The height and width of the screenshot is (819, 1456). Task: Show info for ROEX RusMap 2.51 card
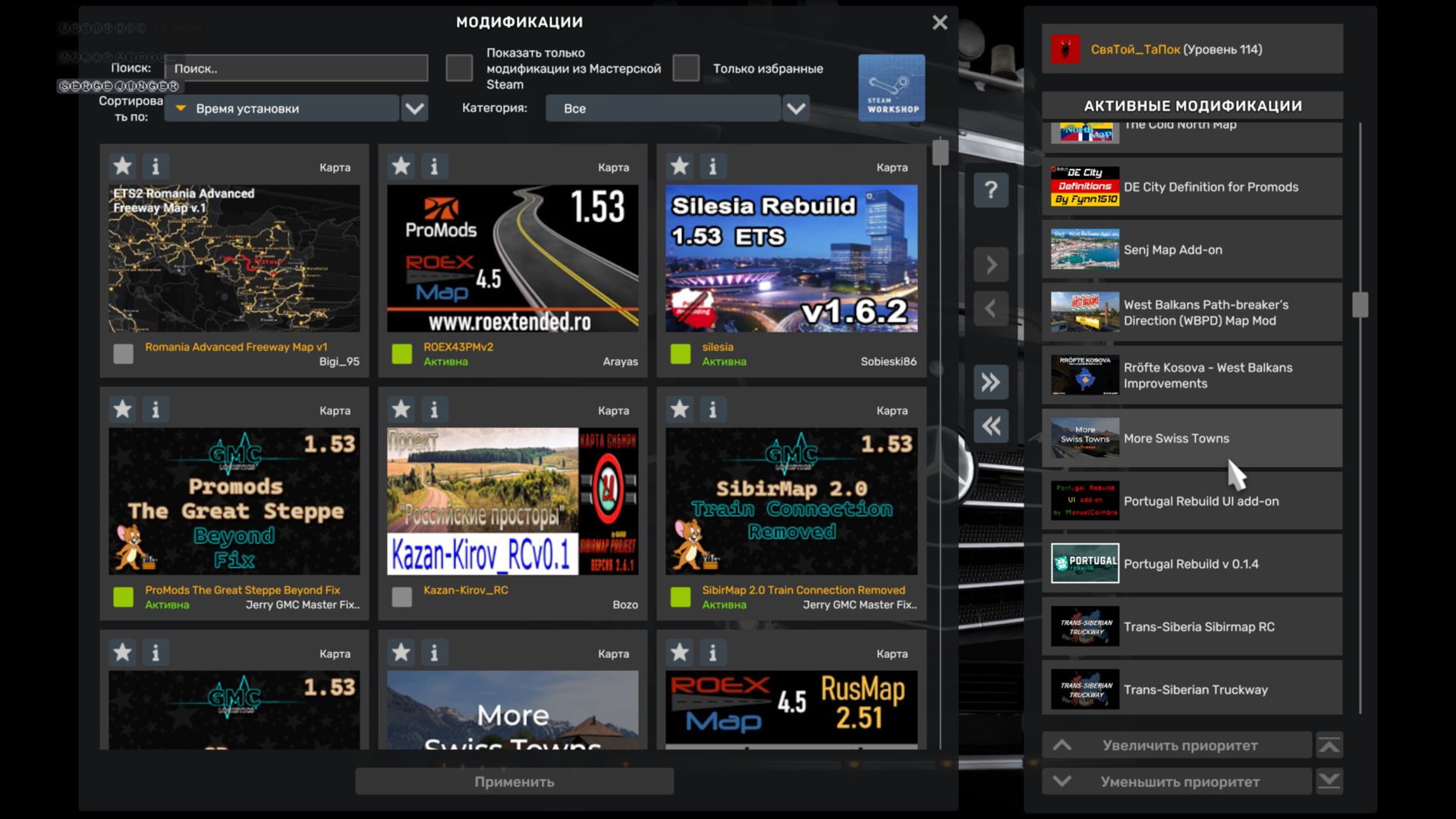pyautogui.click(x=712, y=652)
